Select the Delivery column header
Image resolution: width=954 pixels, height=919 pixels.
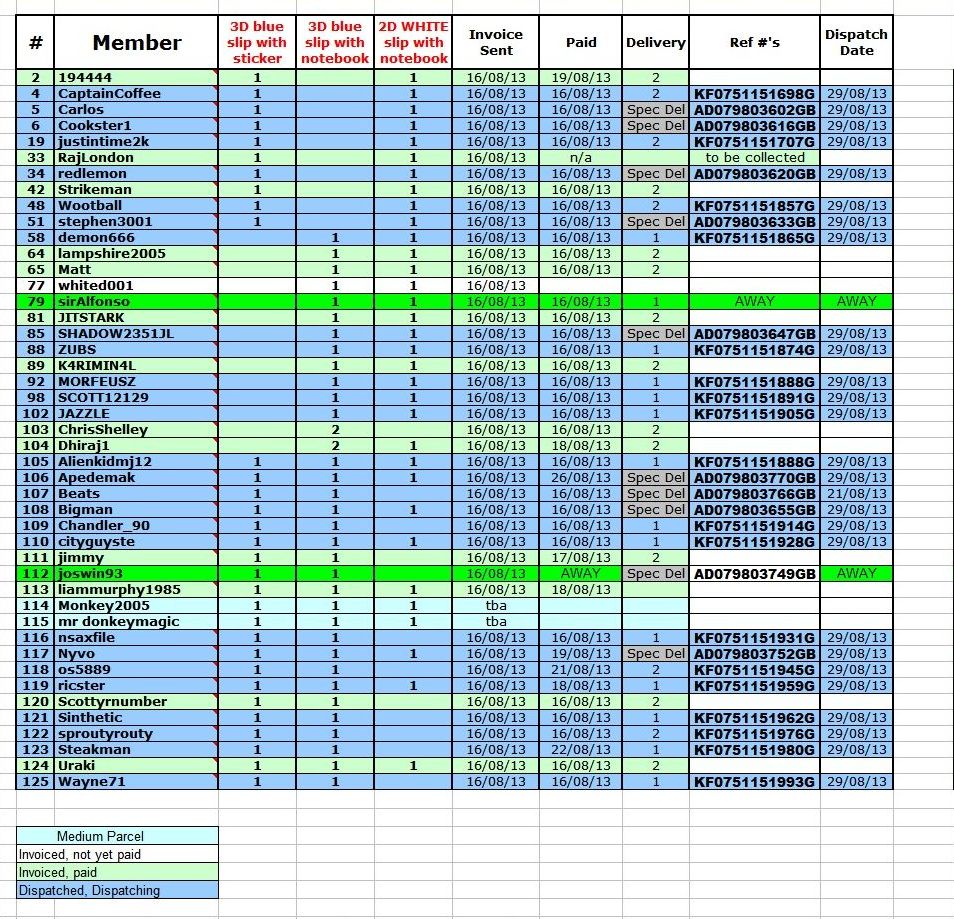click(656, 43)
